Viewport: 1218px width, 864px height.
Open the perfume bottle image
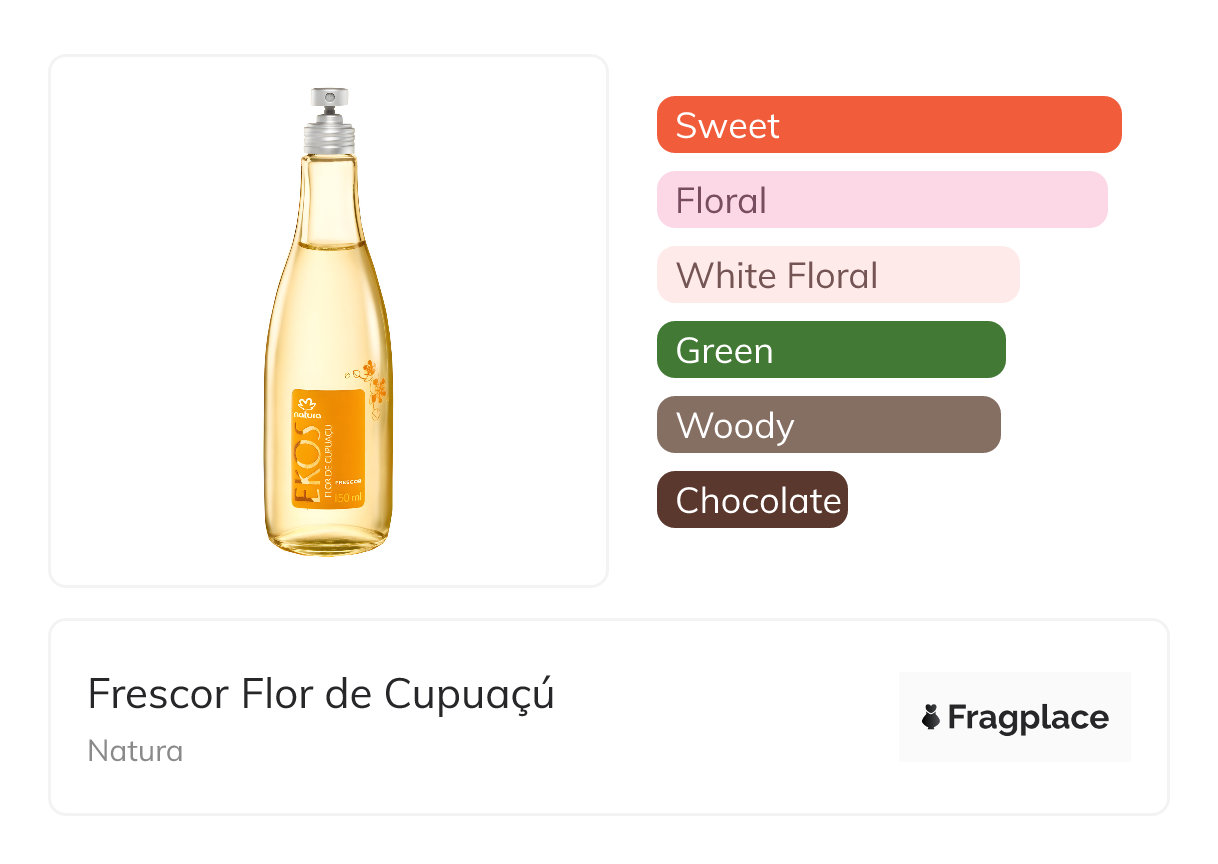point(329,321)
